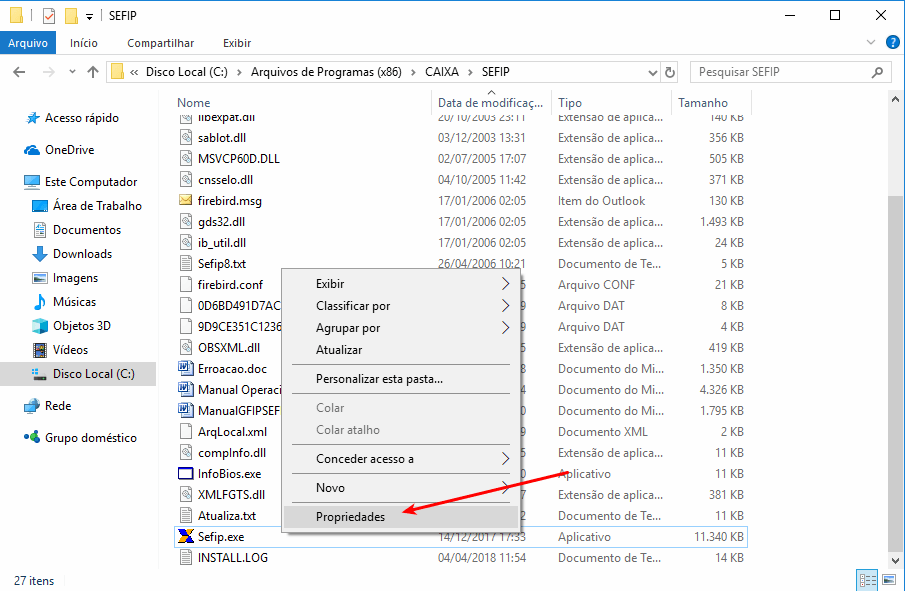The height and width of the screenshot is (591, 905).
Task: Select the Erroacao.doc Word icon
Action: coord(185,368)
